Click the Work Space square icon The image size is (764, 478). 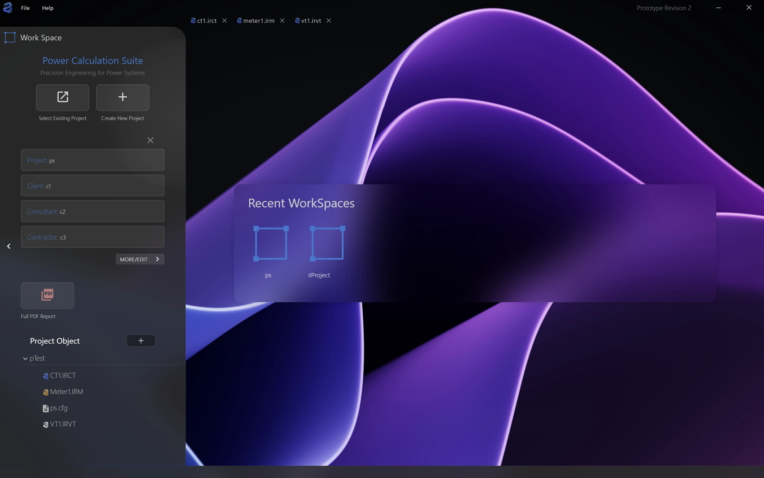point(10,38)
